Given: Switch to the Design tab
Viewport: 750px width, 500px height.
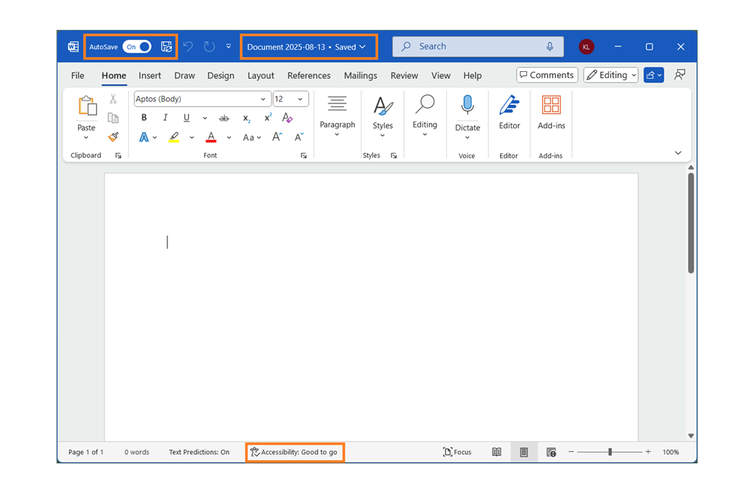Looking at the screenshot, I should pos(221,76).
